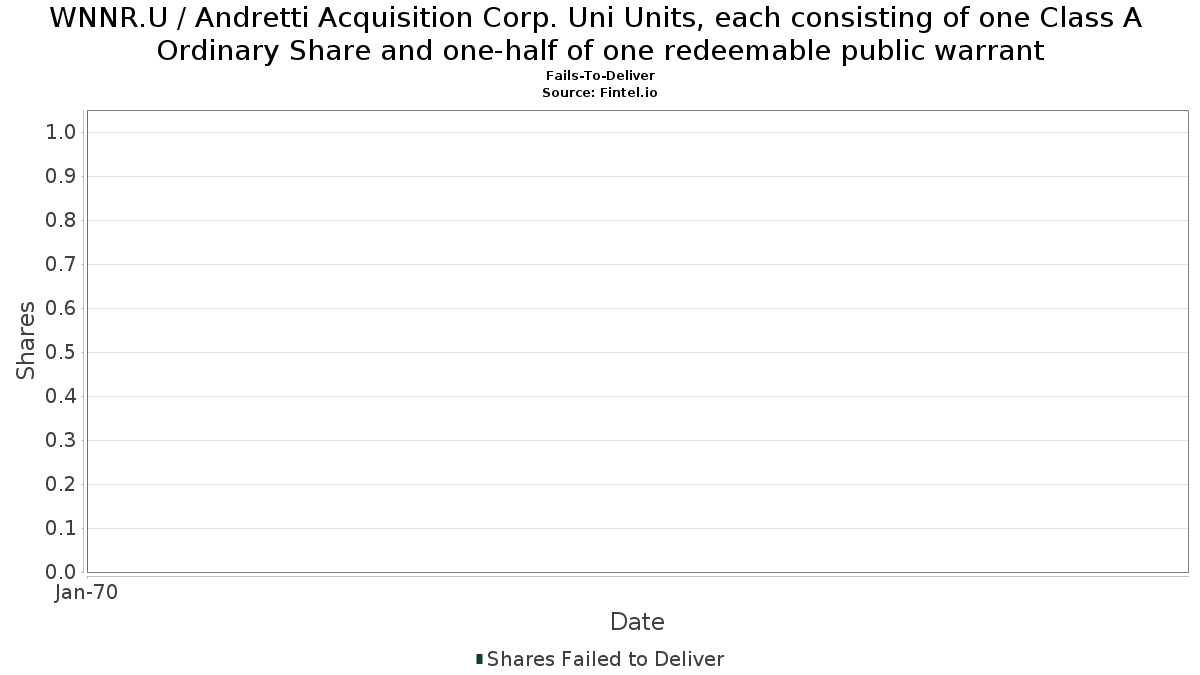Click the 0.8 y-axis tick label

[x=62, y=220]
